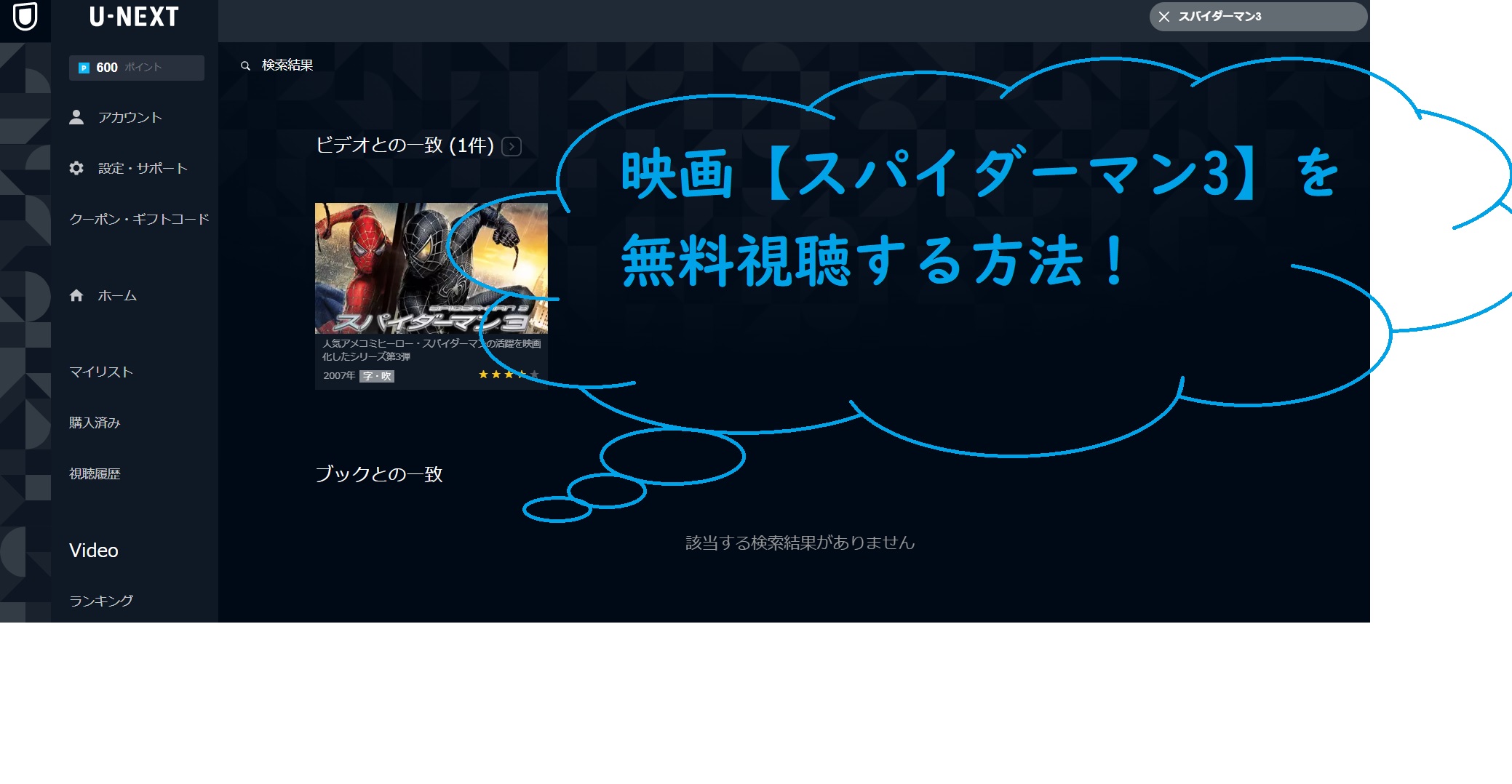Open the アカウント menu item
The height and width of the screenshot is (784, 1512).
130,118
